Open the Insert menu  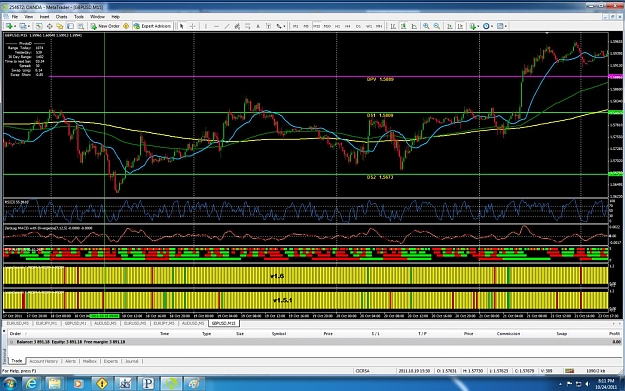44,17
